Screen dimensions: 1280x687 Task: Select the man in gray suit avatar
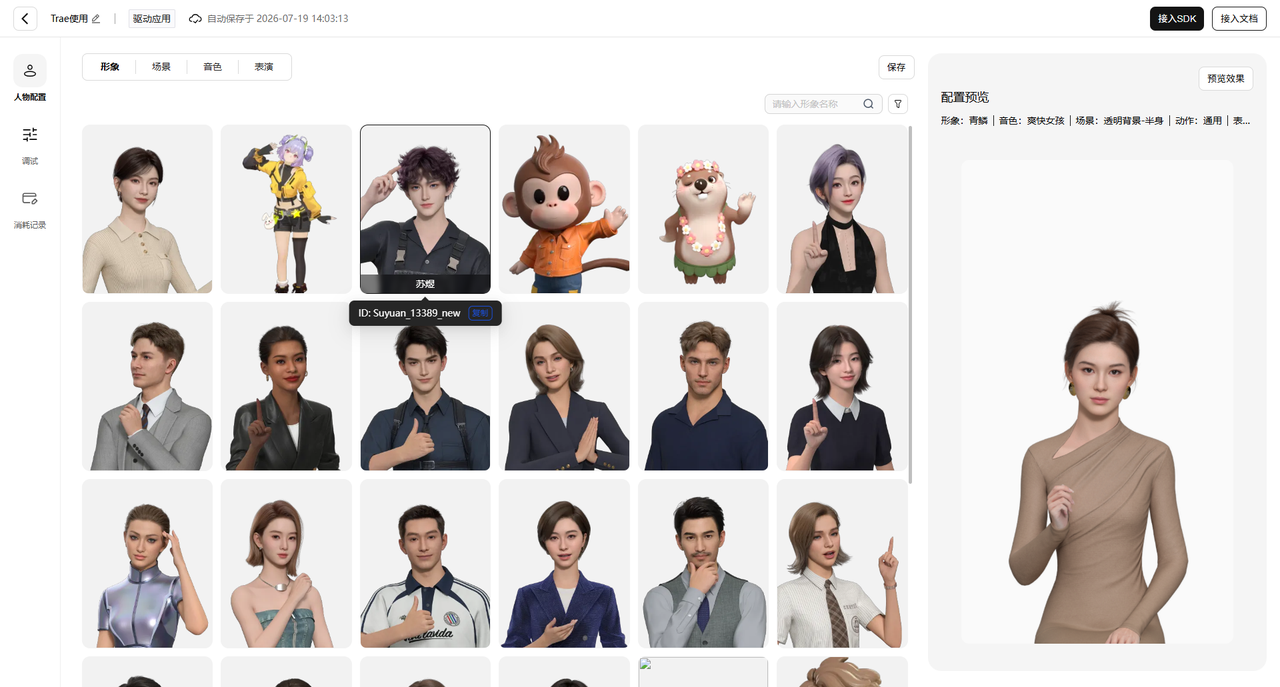click(147, 386)
